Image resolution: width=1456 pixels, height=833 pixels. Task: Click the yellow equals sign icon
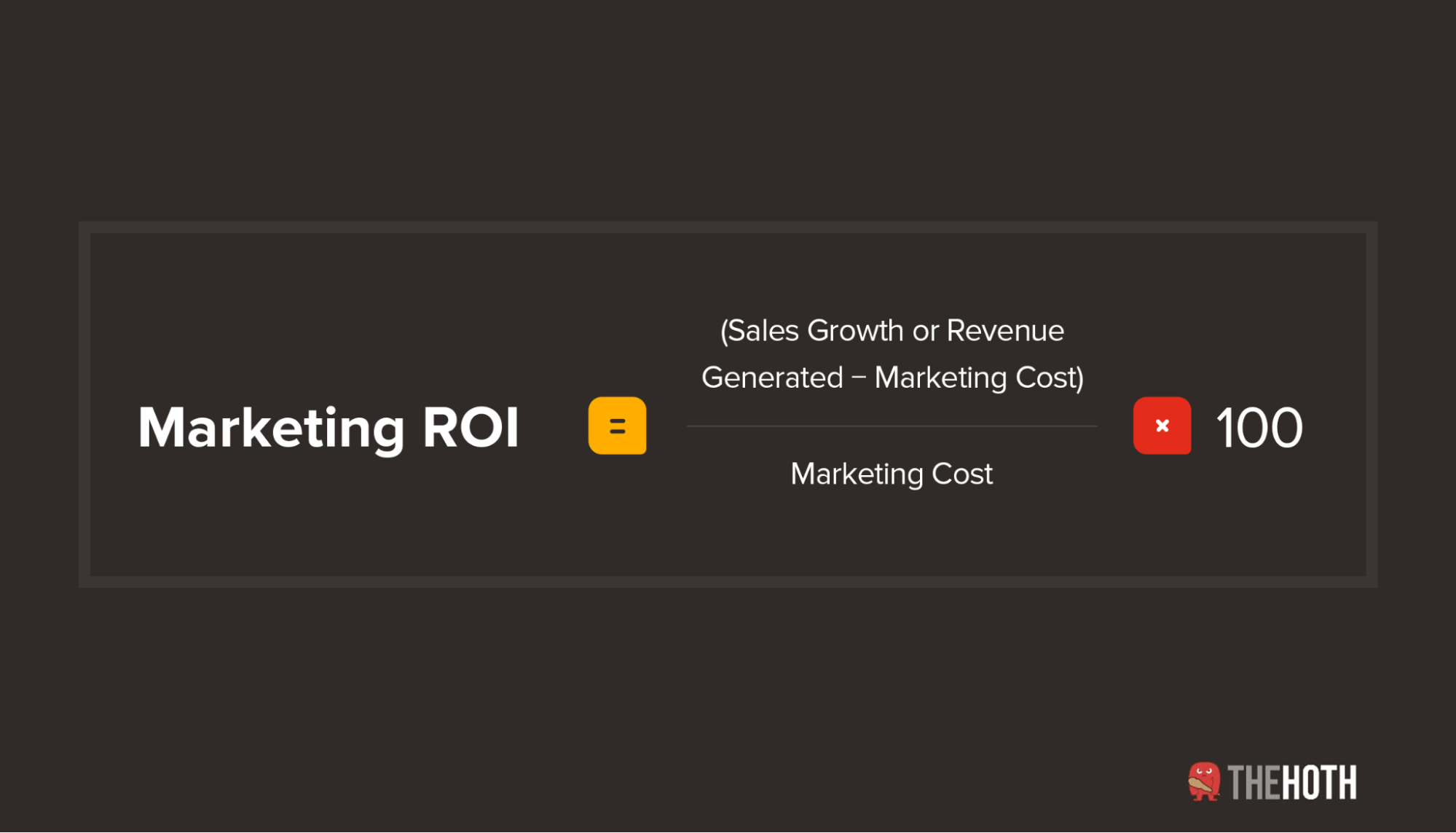tap(617, 426)
